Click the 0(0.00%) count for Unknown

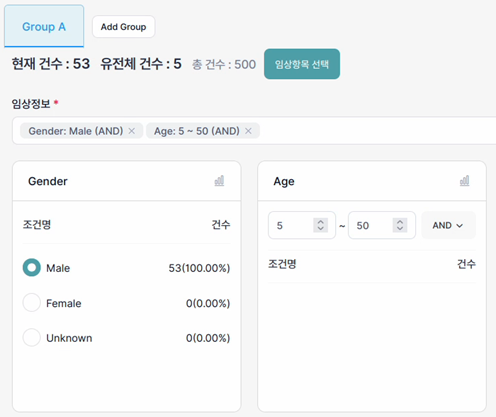click(x=208, y=338)
